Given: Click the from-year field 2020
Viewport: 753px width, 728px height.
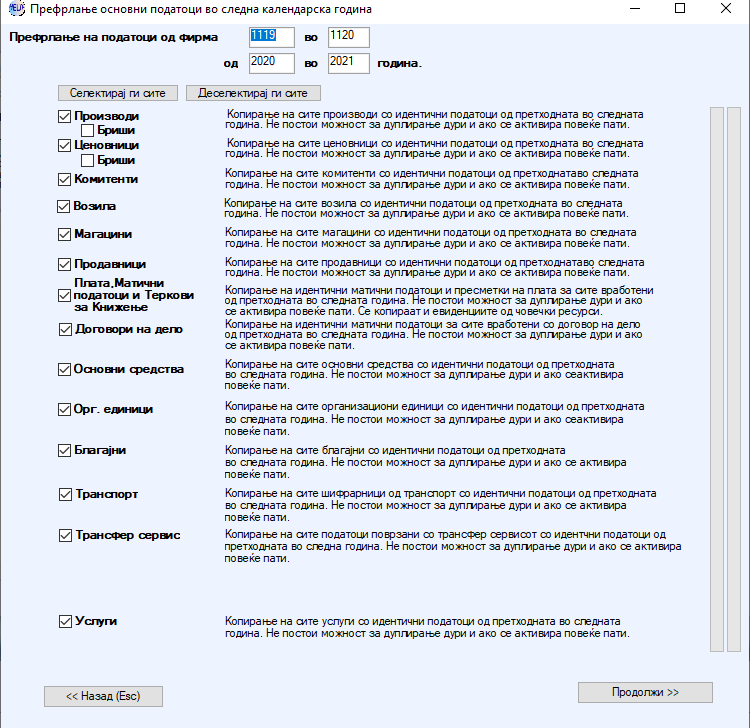Looking at the screenshot, I should [272, 63].
